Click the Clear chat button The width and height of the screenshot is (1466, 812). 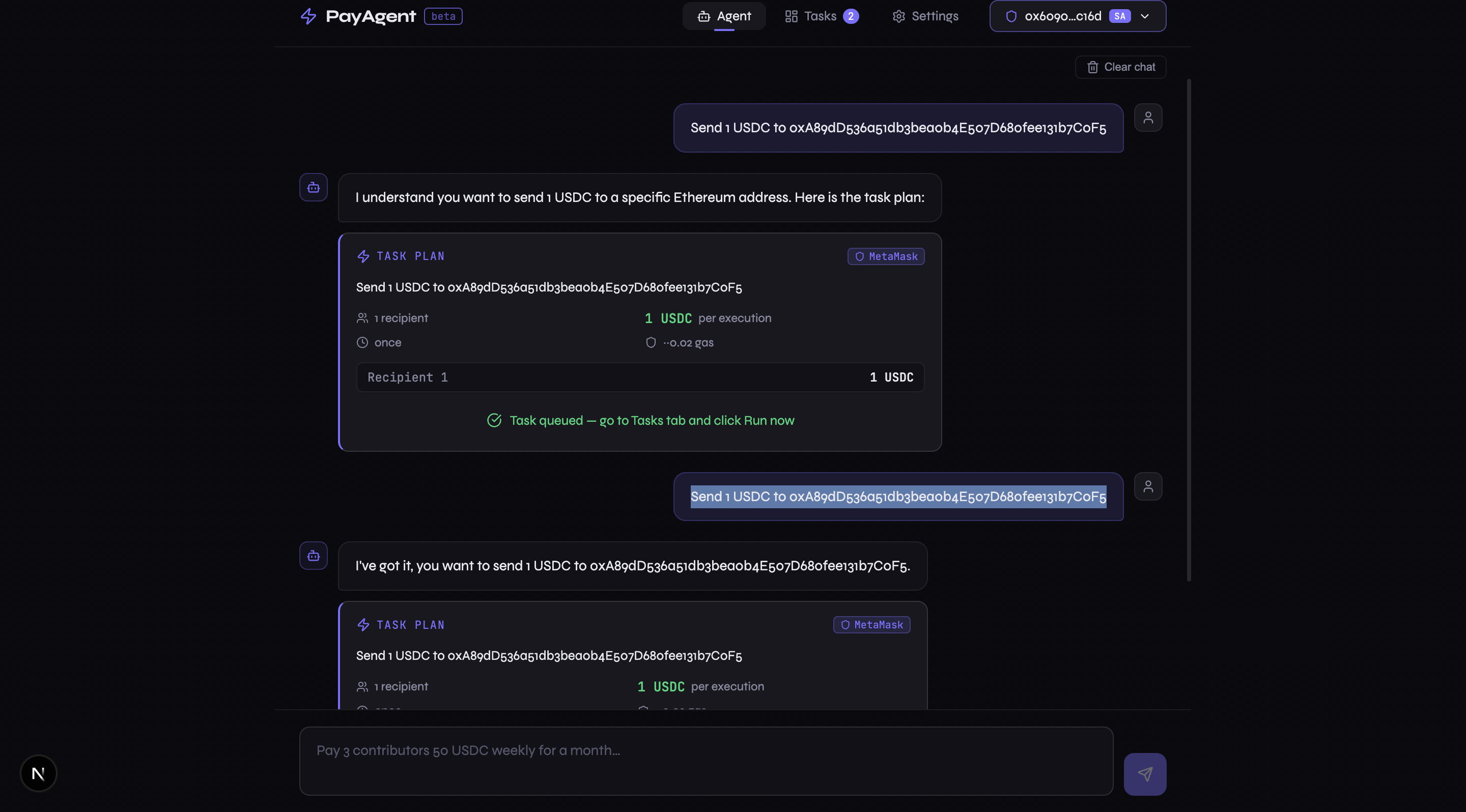click(1120, 67)
